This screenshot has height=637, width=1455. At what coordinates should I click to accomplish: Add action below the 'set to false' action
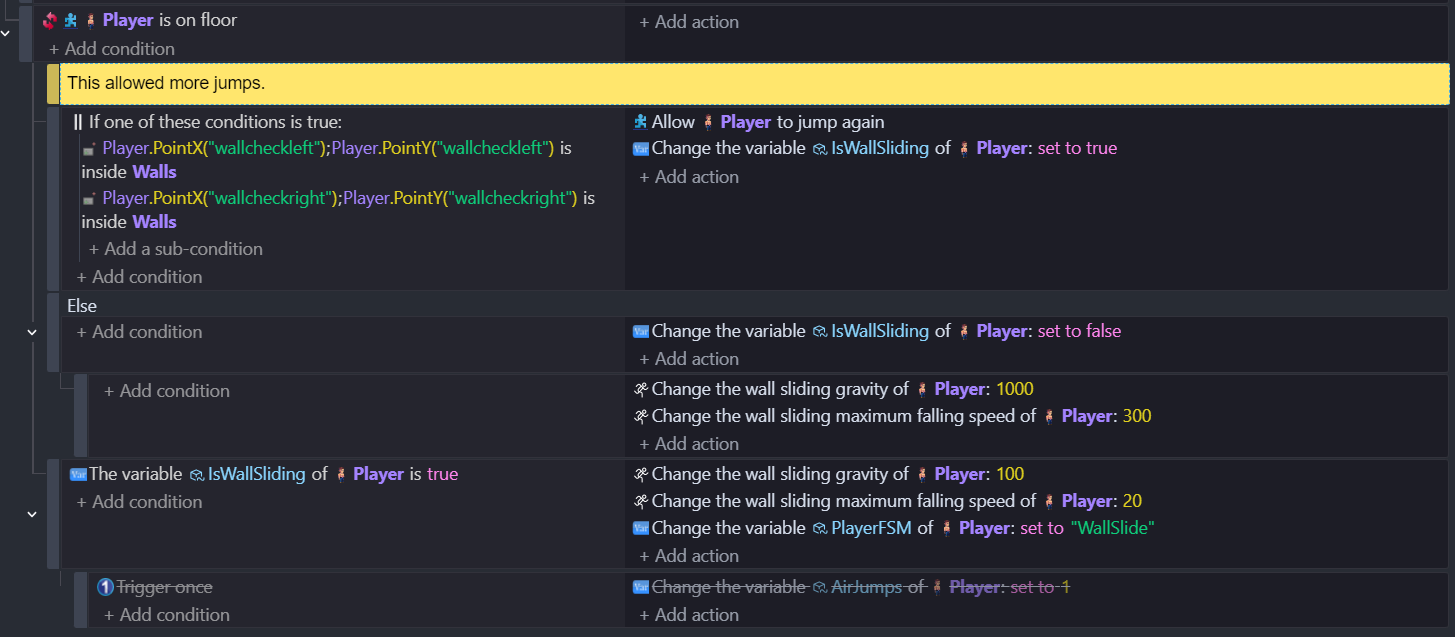pyautogui.click(x=689, y=359)
